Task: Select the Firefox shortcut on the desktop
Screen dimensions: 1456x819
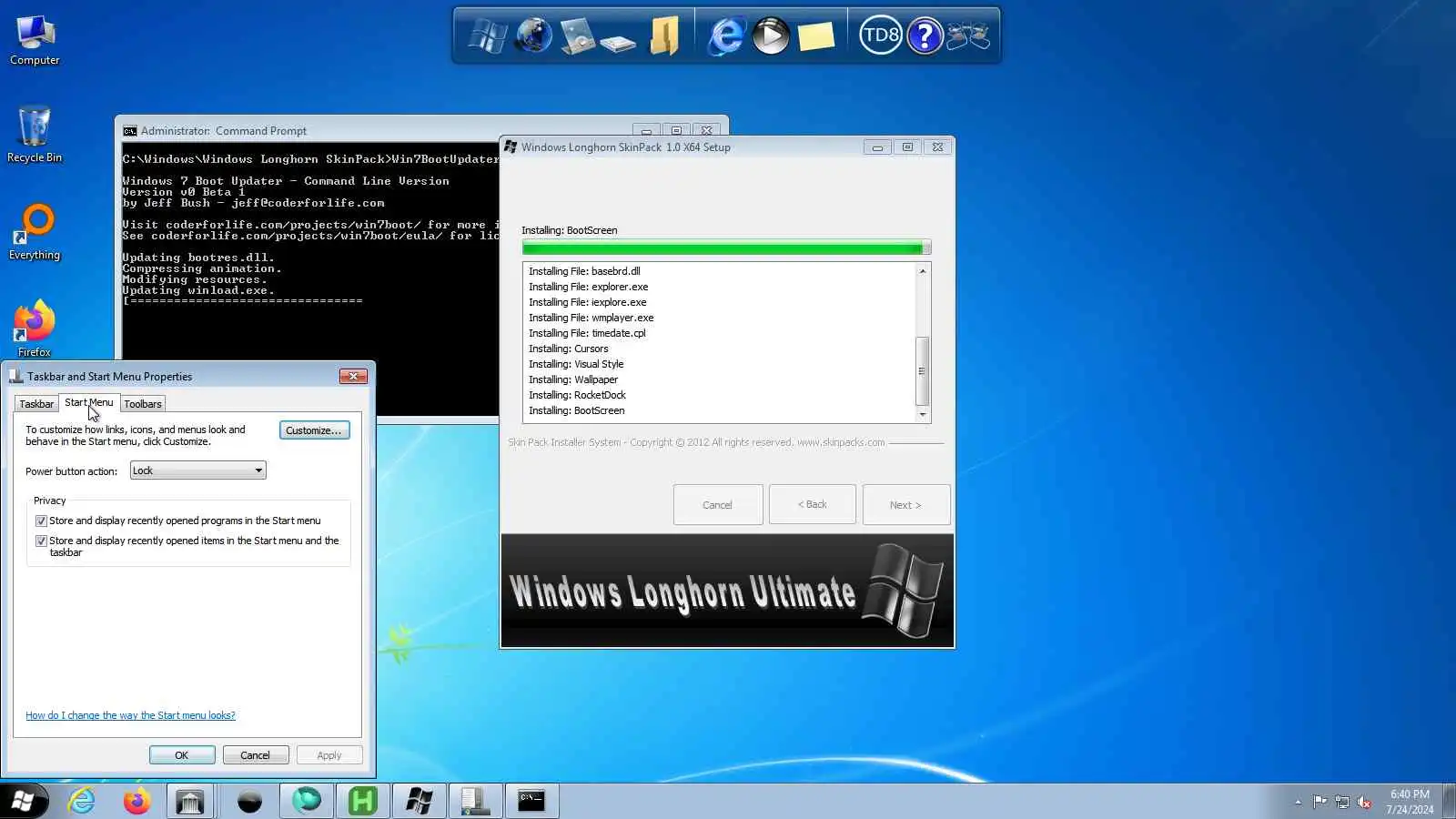Action: point(35,329)
